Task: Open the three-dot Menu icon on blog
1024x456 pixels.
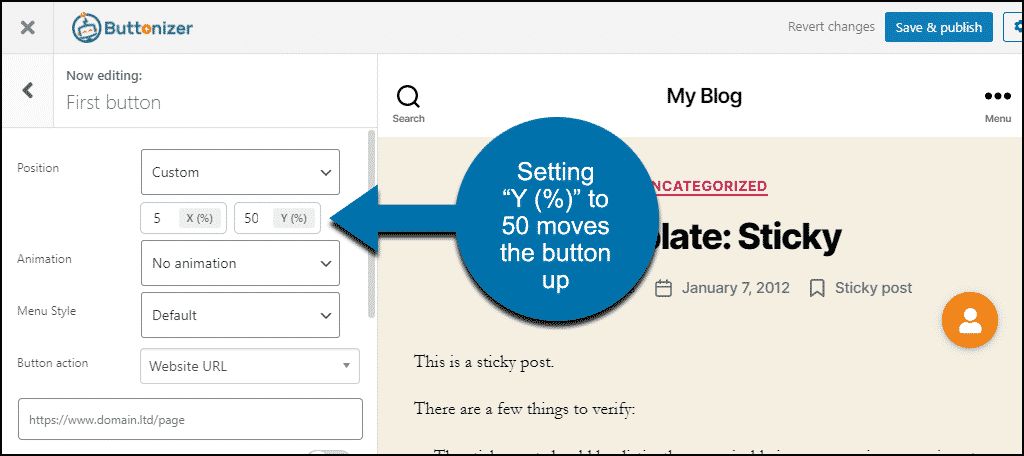Action: [x=997, y=103]
